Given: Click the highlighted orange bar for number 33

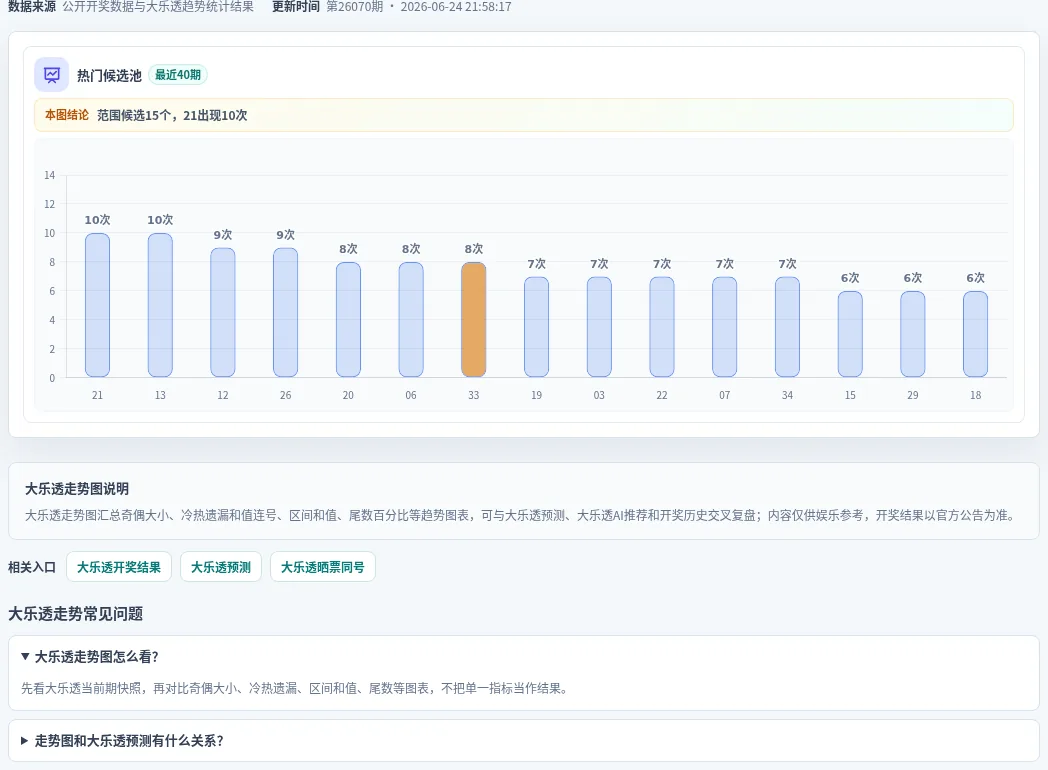Looking at the screenshot, I should pyautogui.click(x=474, y=319).
